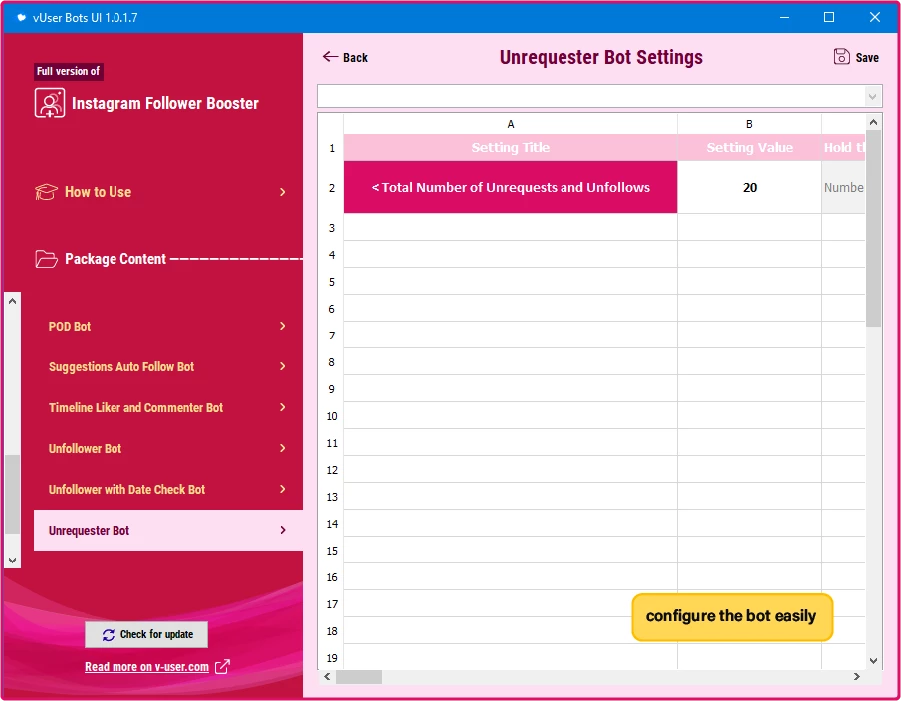Click the Save floppy disk icon
The height and width of the screenshot is (701, 901).
(x=841, y=56)
